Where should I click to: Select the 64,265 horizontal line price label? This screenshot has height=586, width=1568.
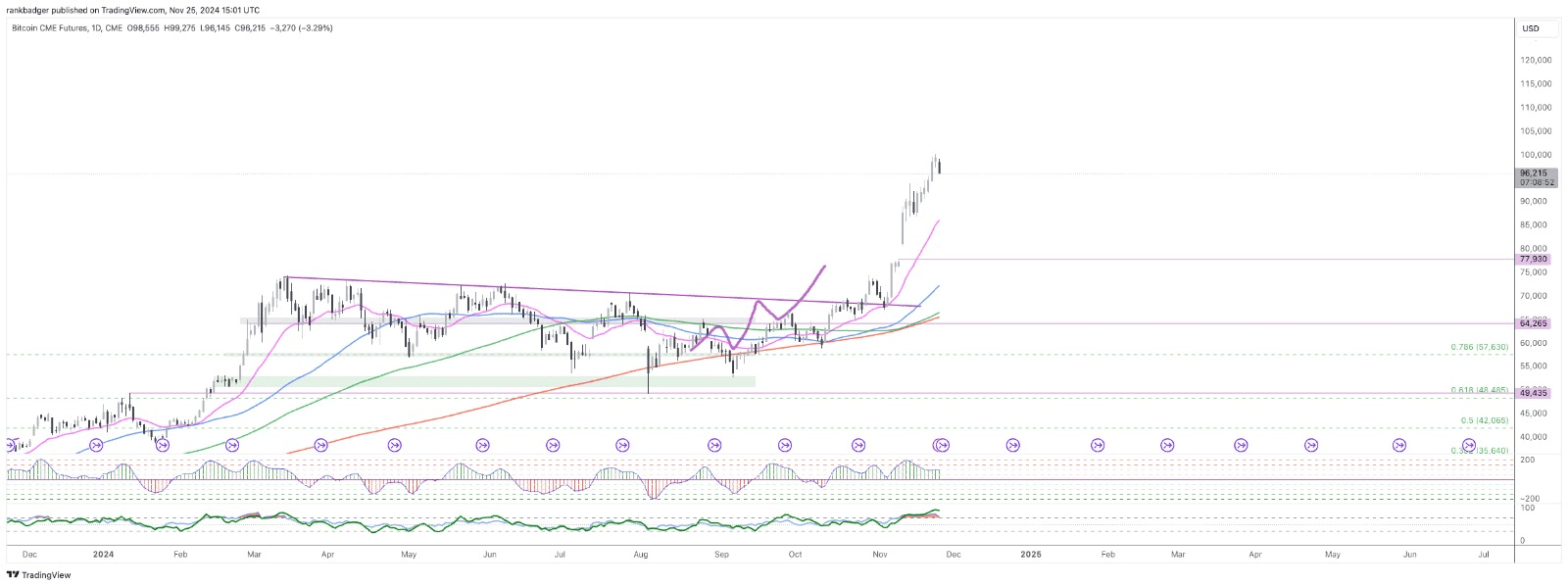(x=1534, y=323)
